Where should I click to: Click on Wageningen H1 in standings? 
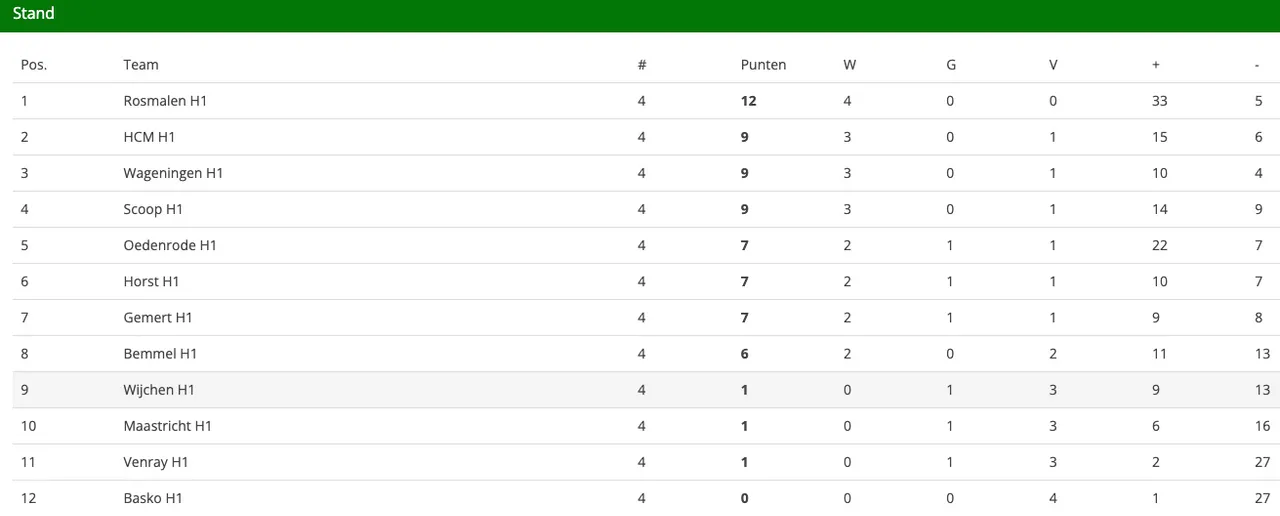[173, 173]
